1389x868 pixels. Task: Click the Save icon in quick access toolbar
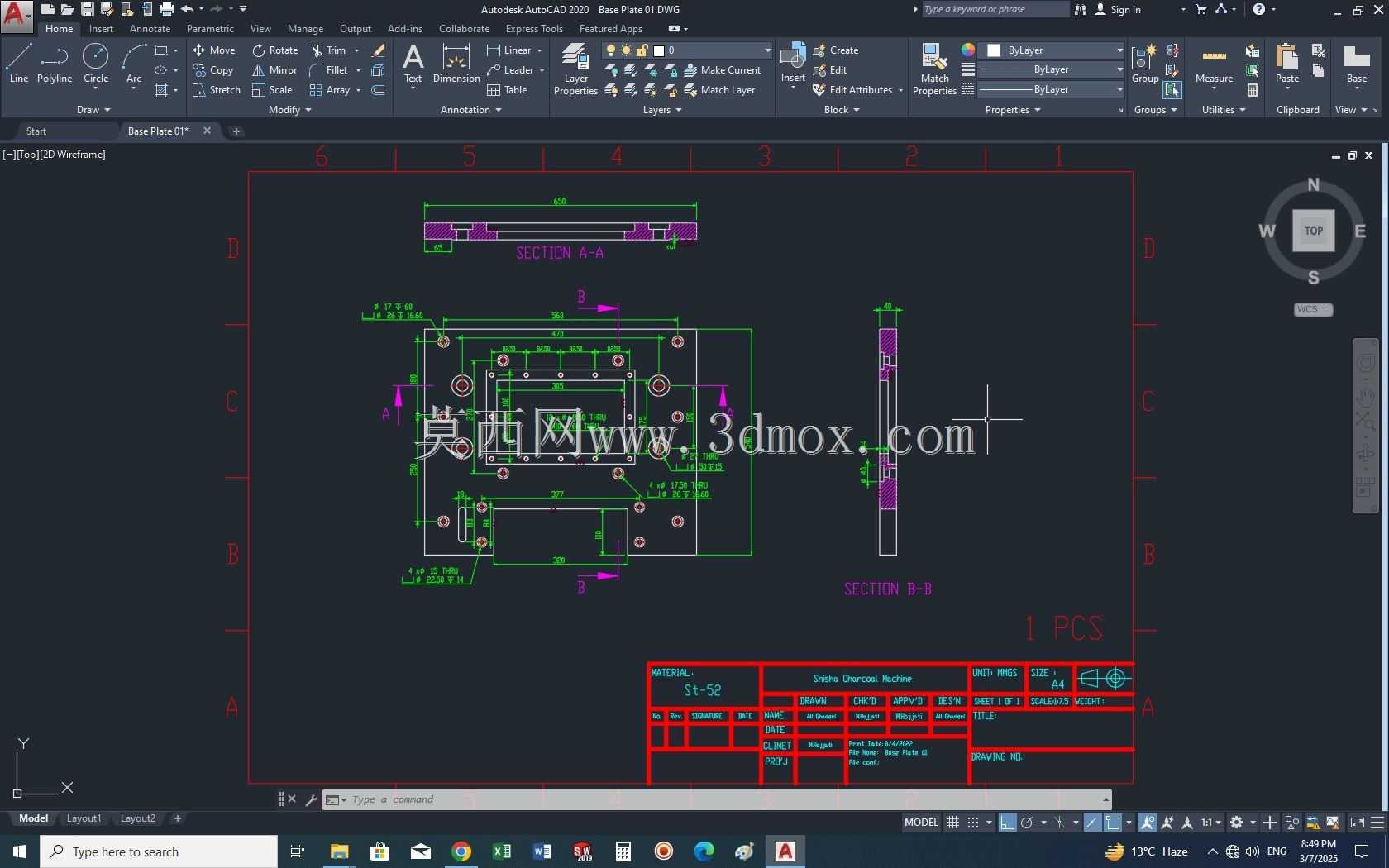[x=87, y=9]
